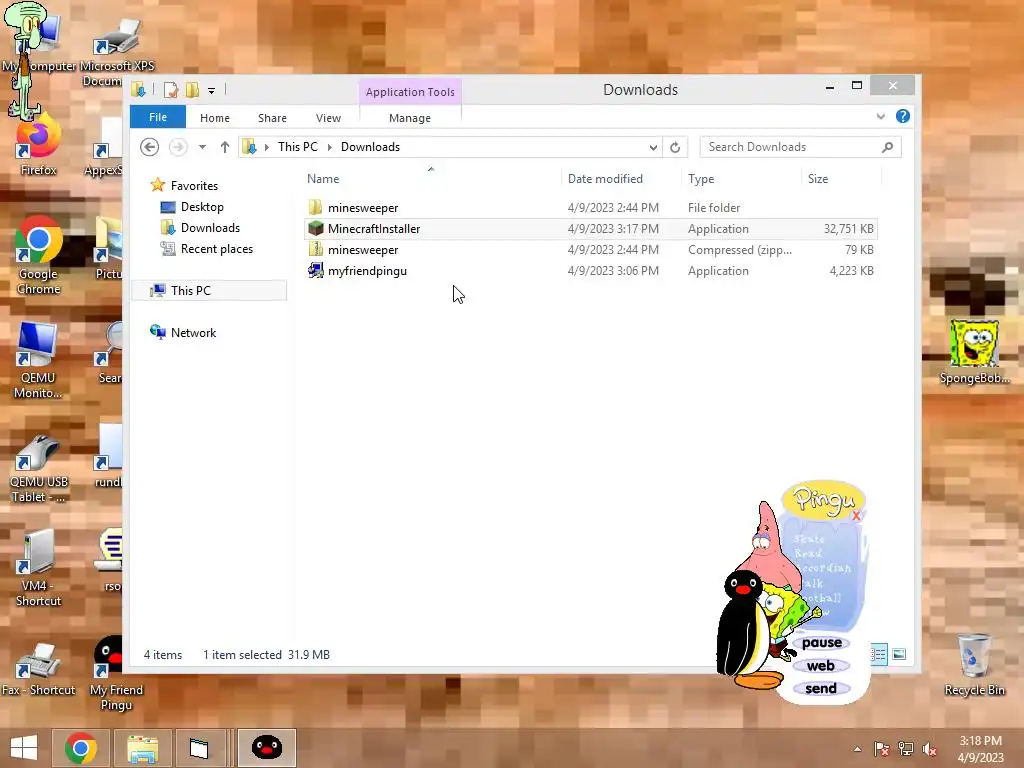Select the QEMU Monitor desktop shortcut
This screenshot has height=768, width=1024.
(x=38, y=360)
